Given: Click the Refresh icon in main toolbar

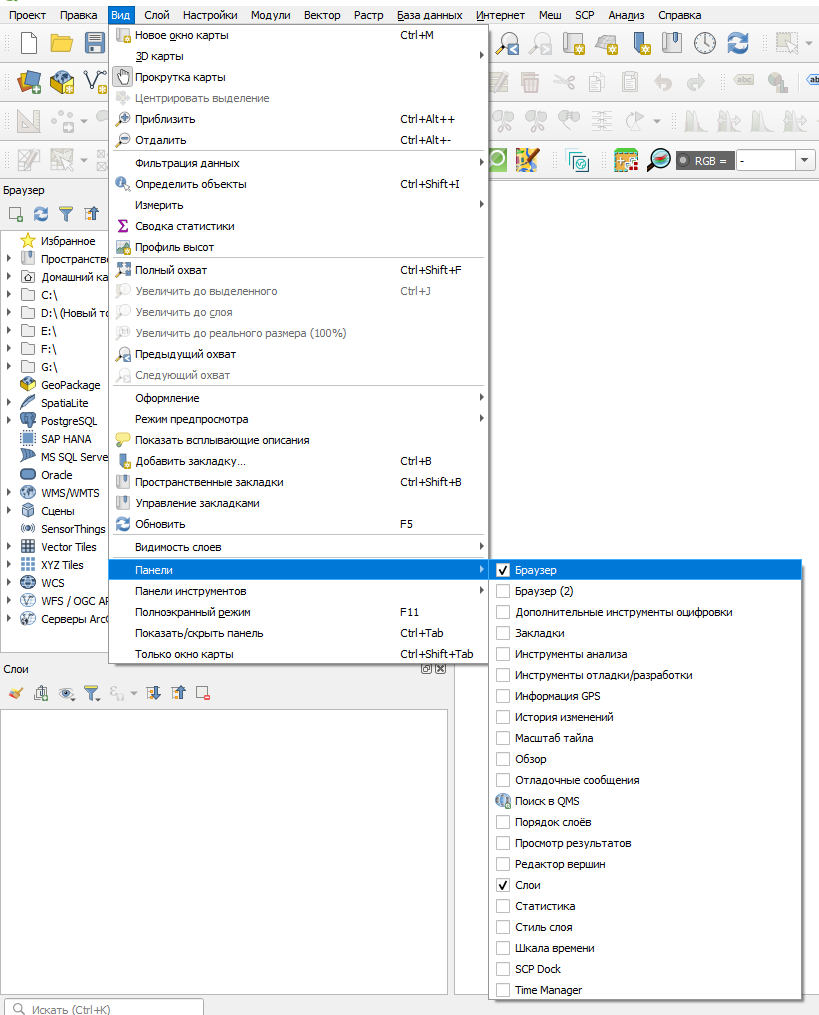Looking at the screenshot, I should coord(738,43).
